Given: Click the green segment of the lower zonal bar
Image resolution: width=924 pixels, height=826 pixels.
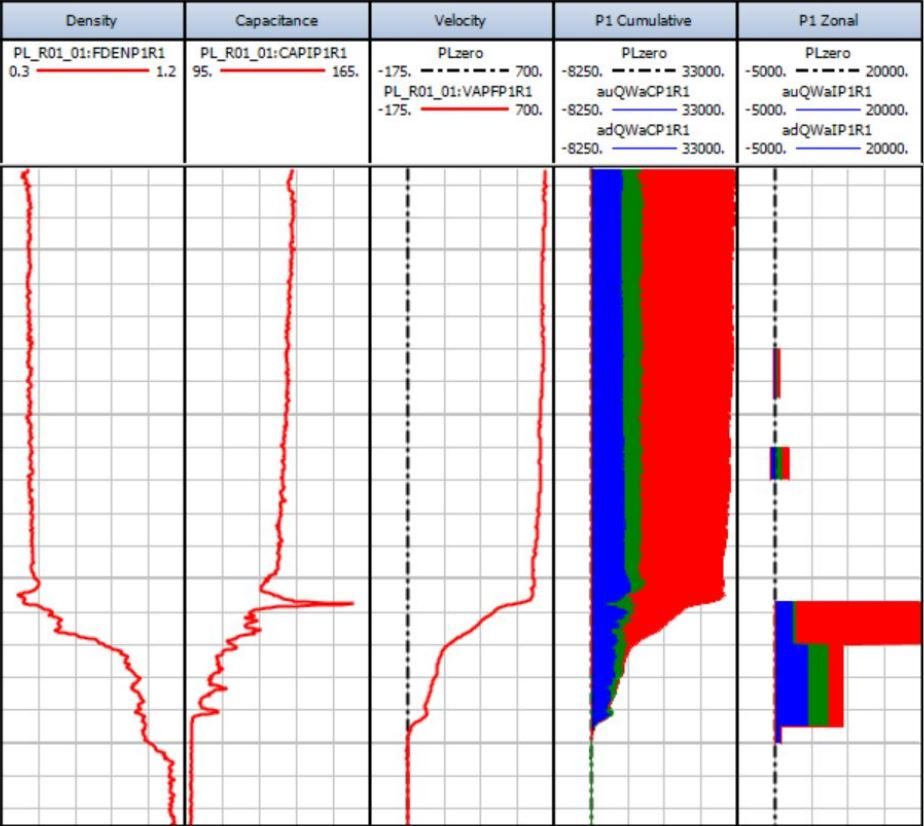Looking at the screenshot, I should pos(818,685).
